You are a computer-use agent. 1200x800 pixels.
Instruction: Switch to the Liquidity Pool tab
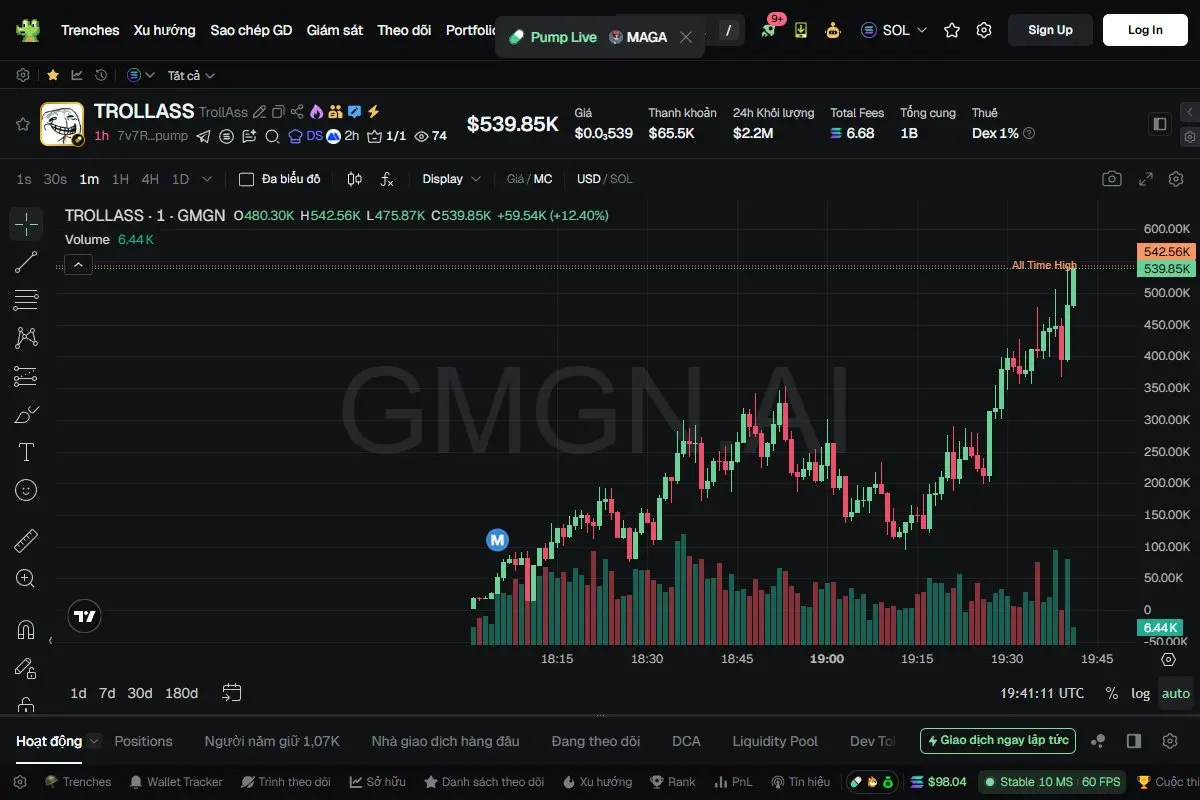775,741
